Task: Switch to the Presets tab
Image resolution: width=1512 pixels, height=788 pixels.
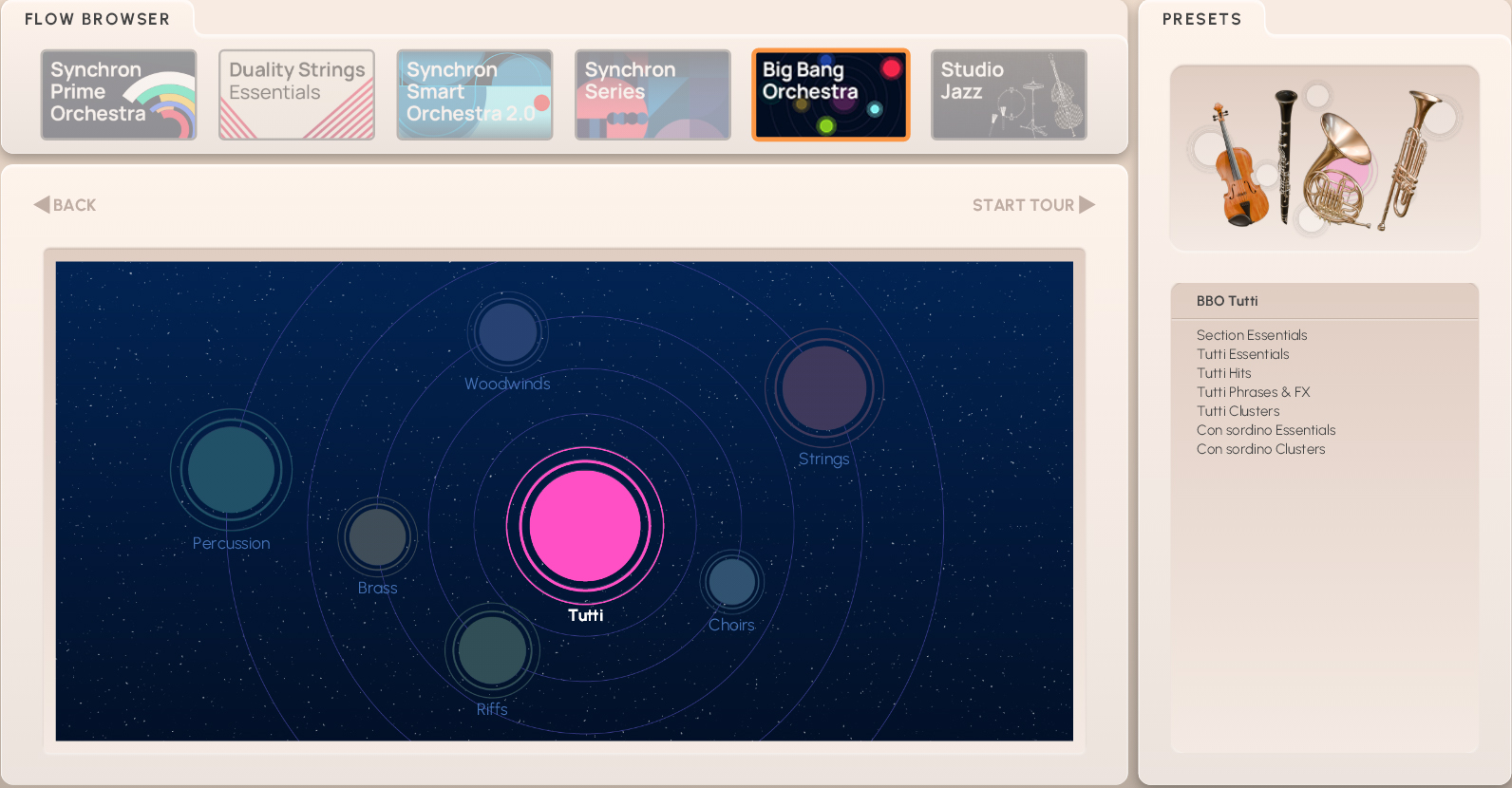Action: click(1201, 19)
